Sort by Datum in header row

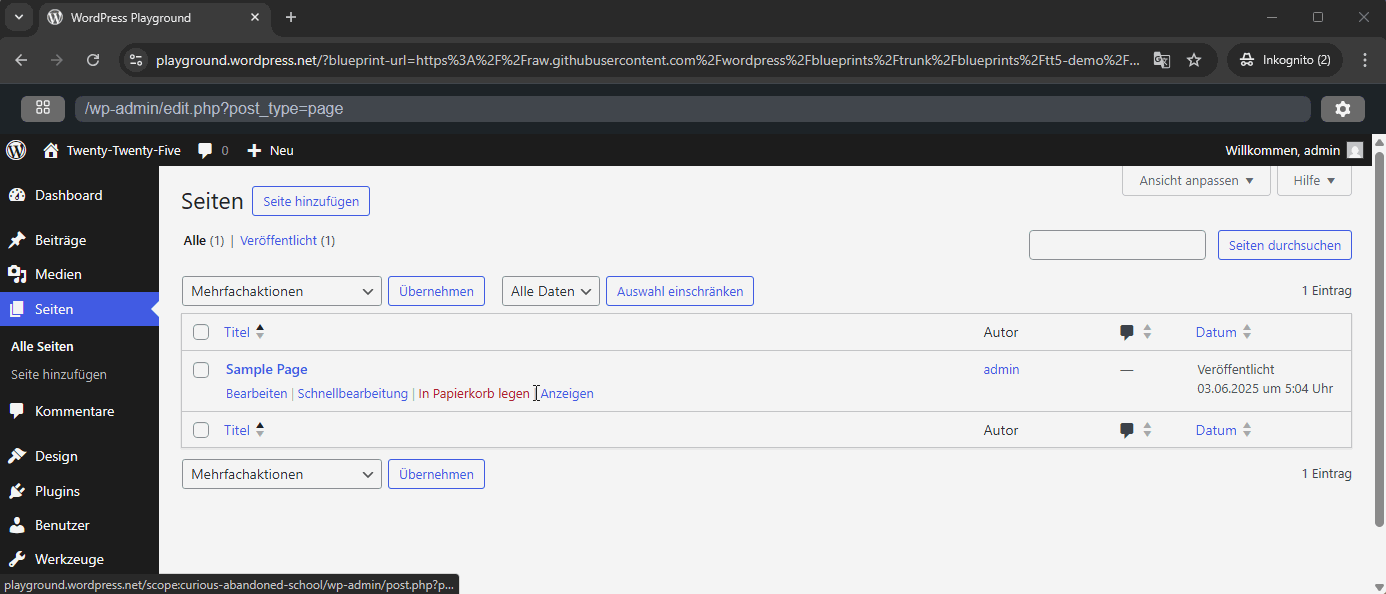coord(1224,332)
